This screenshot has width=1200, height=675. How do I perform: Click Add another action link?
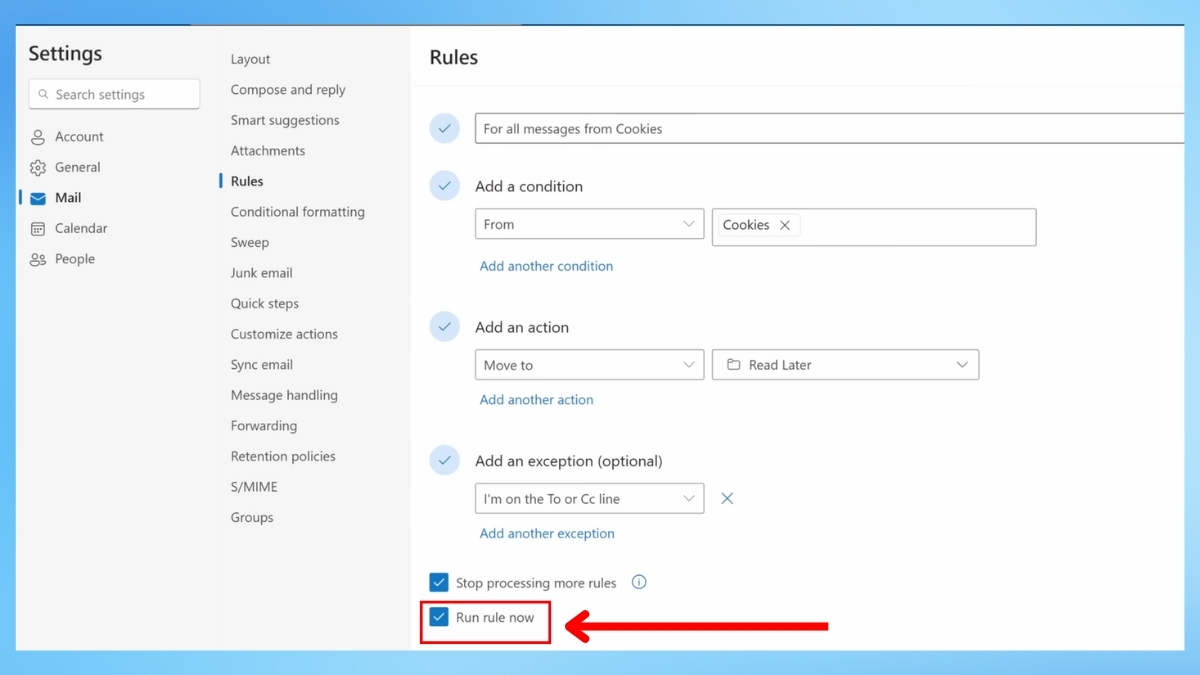pyautogui.click(x=536, y=400)
